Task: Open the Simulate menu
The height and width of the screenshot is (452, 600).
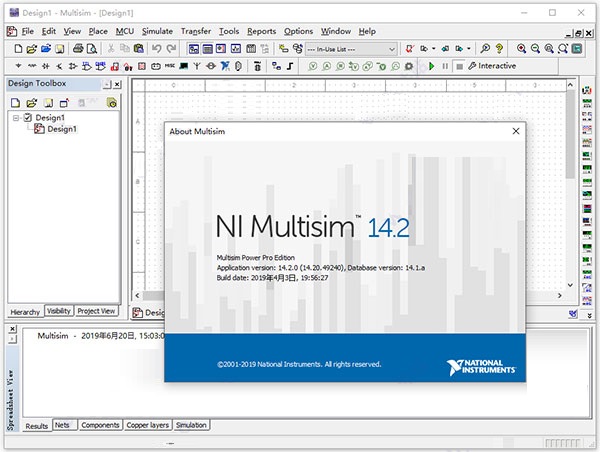Action: click(x=157, y=31)
